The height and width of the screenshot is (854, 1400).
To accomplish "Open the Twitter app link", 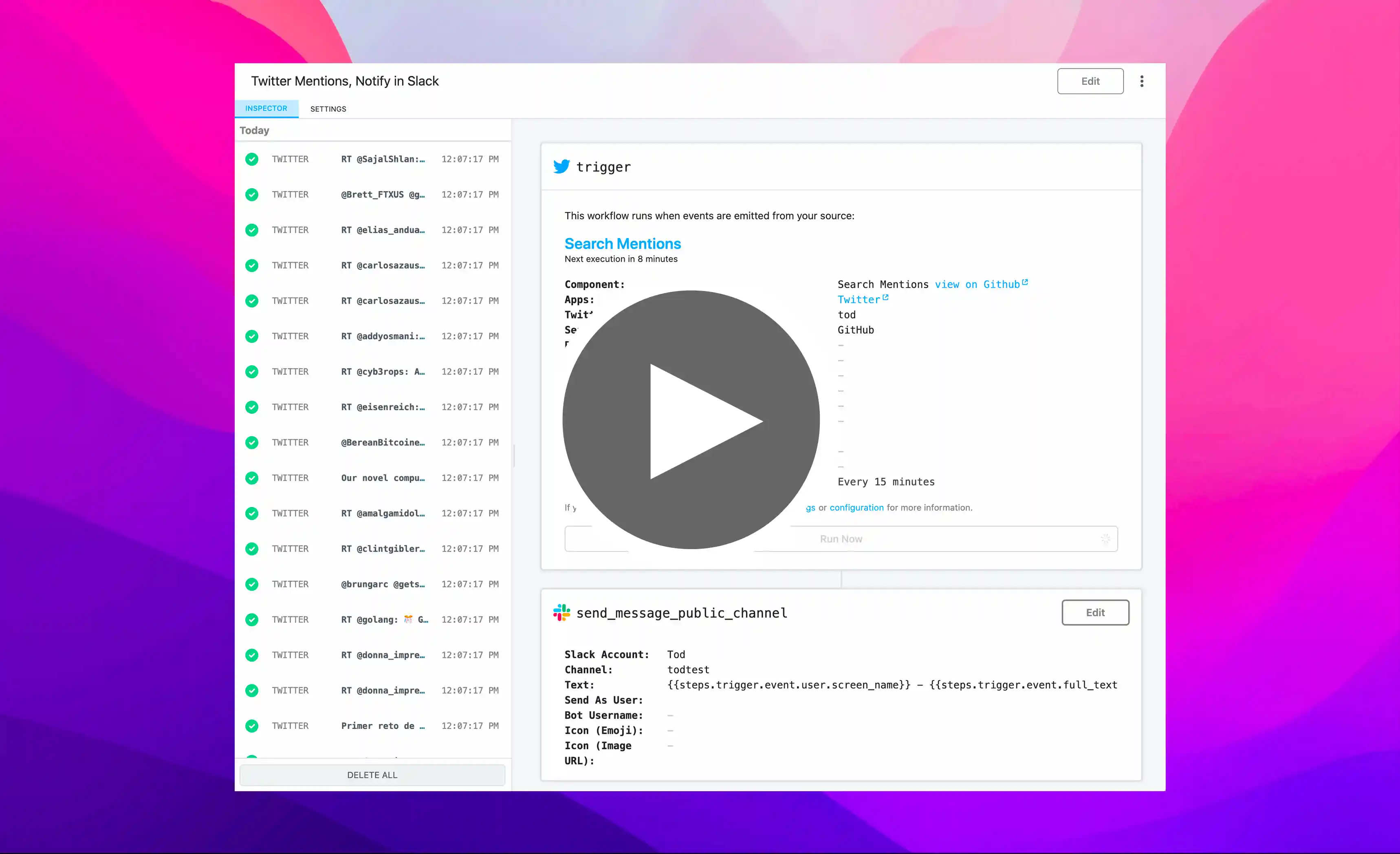I will (x=858, y=300).
